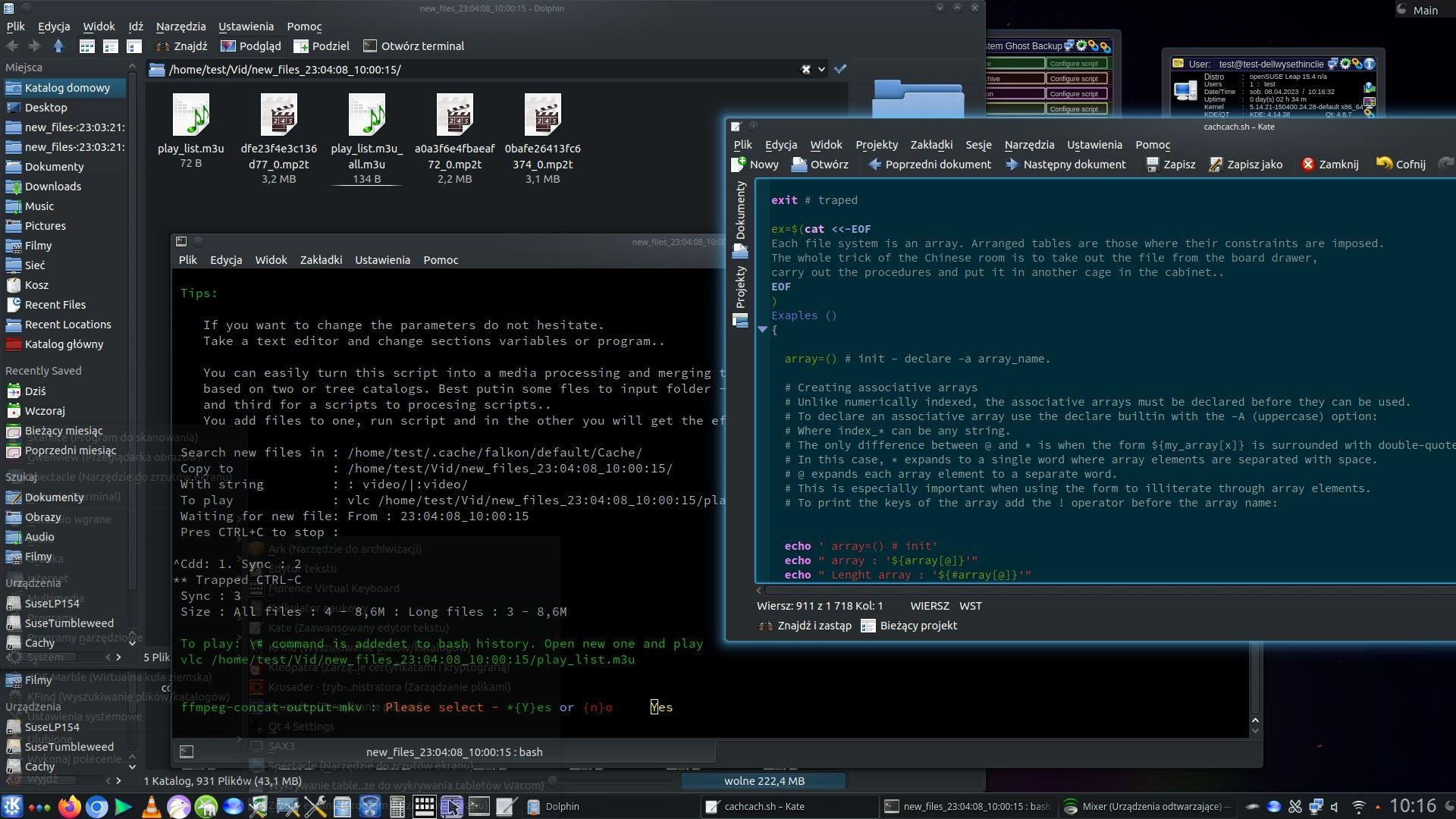This screenshot has height=819, width=1456.
Task: Toggle Podziel split view in Dolphin
Action: click(322, 46)
